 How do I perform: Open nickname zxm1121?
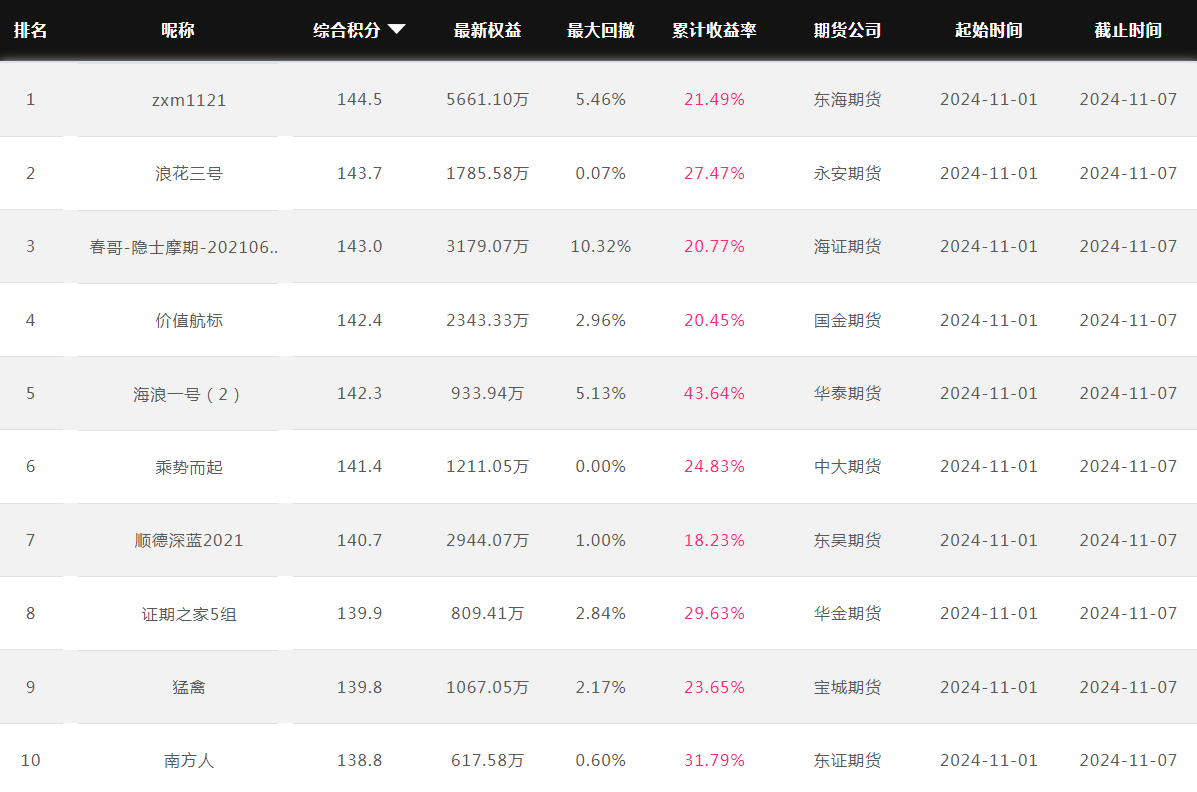click(189, 100)
